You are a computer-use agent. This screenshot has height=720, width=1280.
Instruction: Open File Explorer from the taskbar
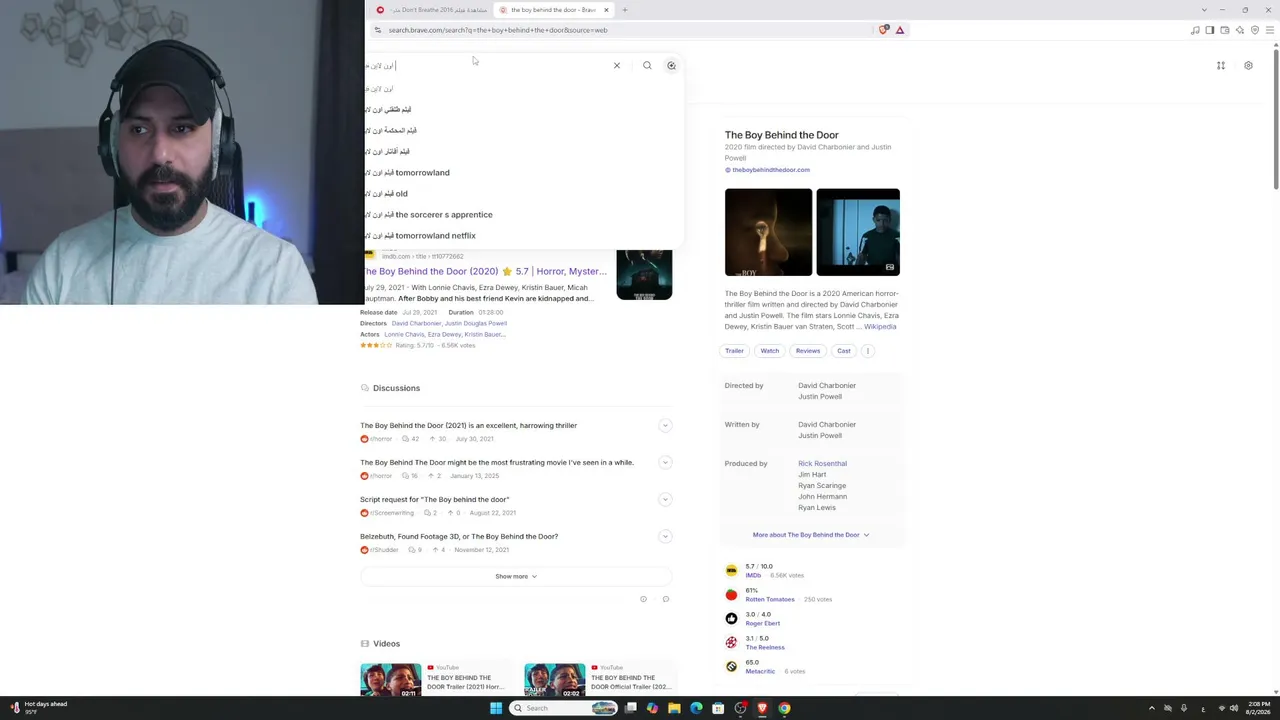coord(674,708)
